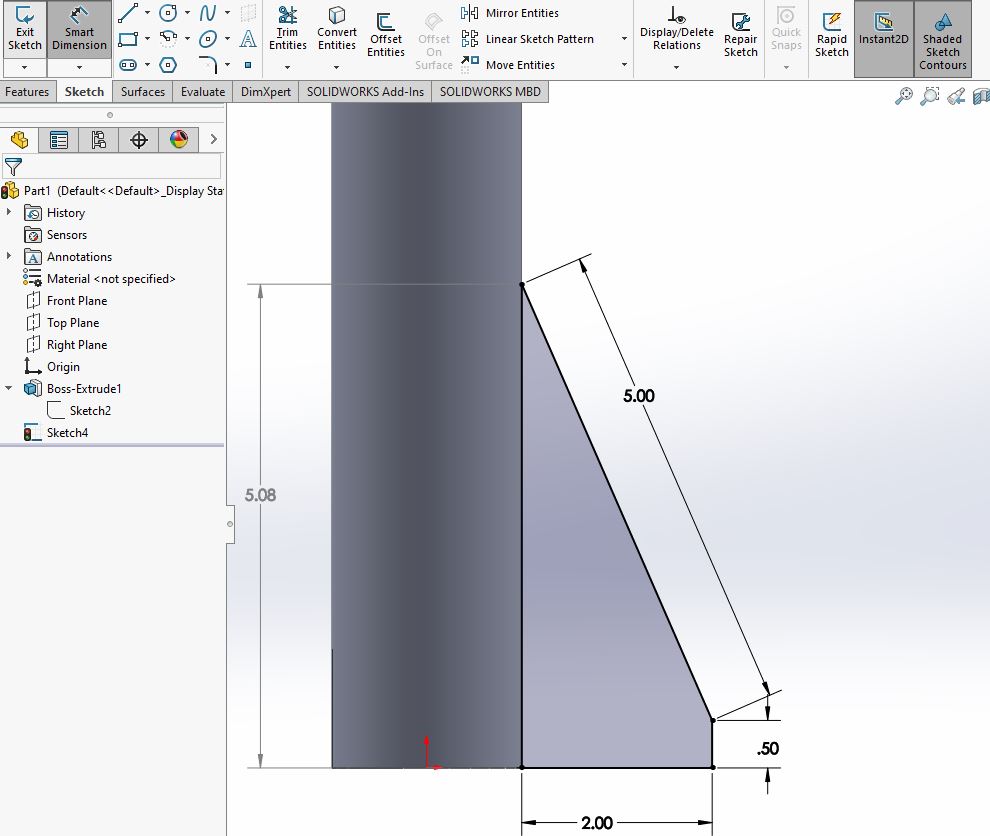Click the Exit Sketch icon
Viewport: 990px width, 836px height.
tap(25, 29)
